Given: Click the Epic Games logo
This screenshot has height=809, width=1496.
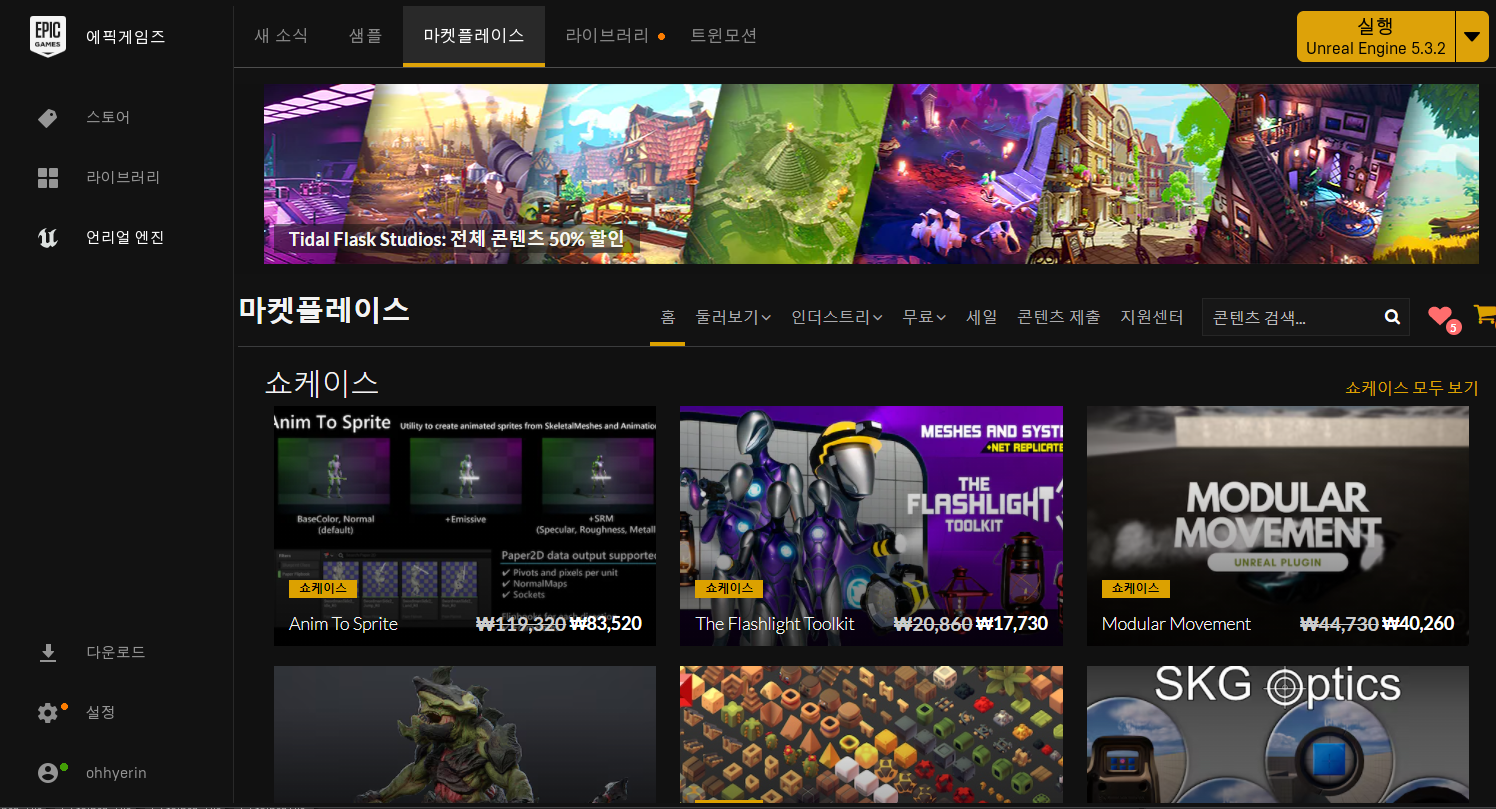Looking at the screenshot, I should 48,37.
